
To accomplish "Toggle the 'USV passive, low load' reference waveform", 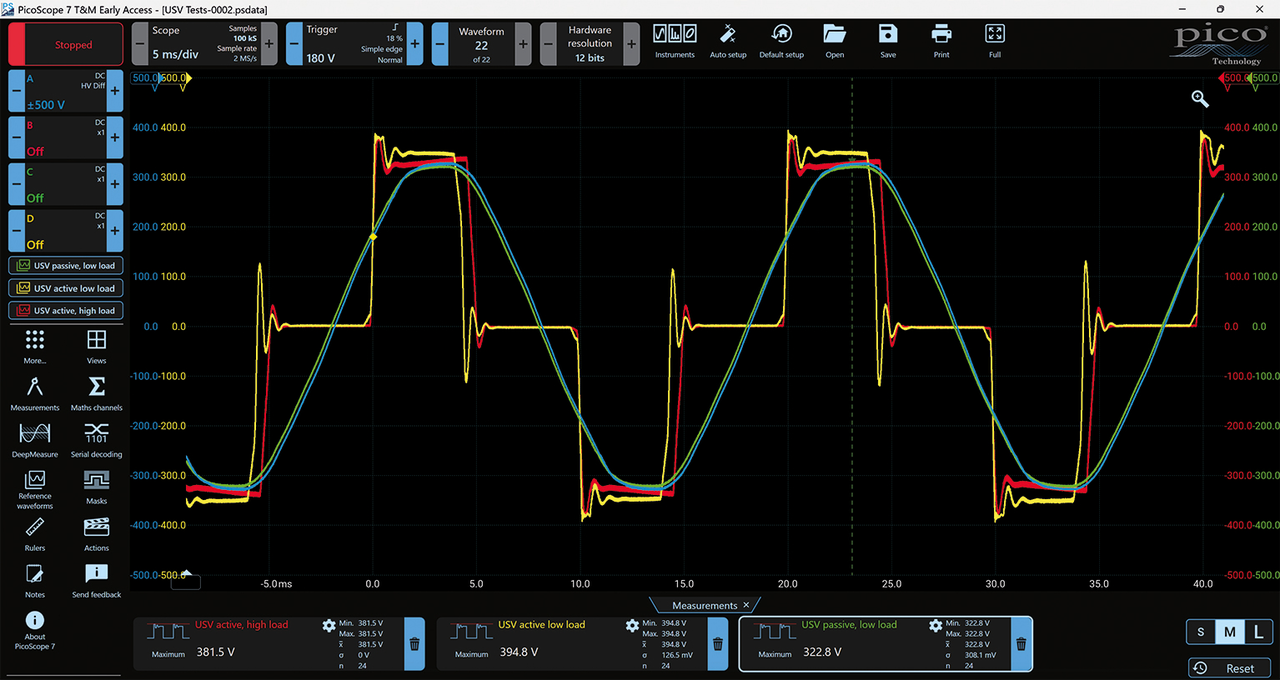I will 65,266.
